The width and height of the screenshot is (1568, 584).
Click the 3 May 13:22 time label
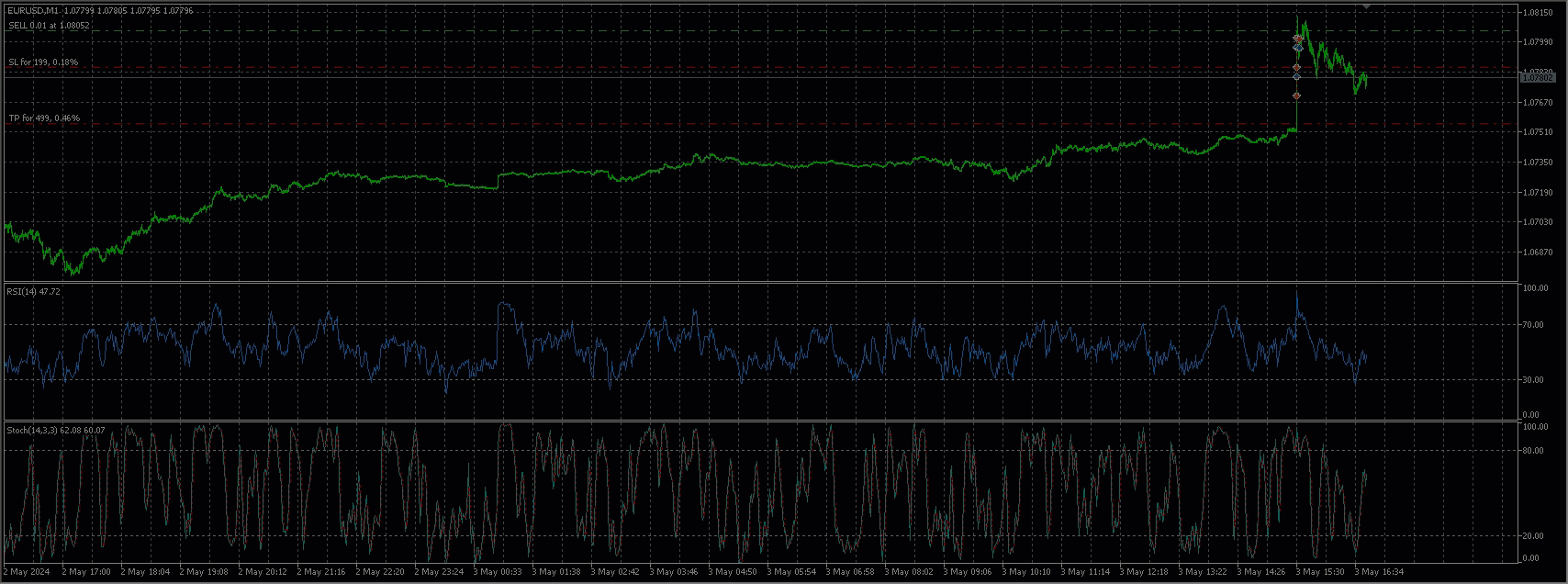(1203, 572)
